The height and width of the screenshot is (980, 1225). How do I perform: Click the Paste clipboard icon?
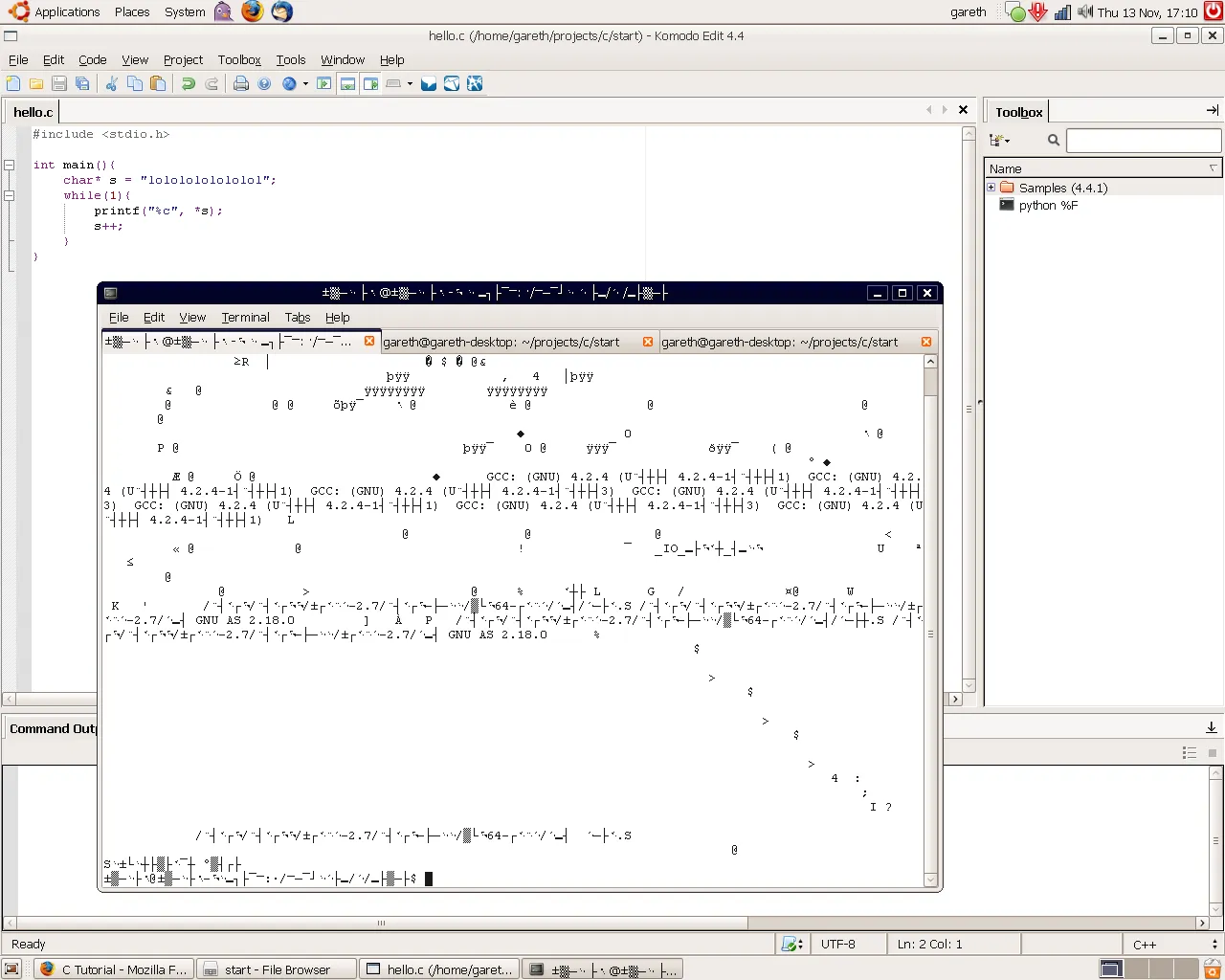(158, 84)
